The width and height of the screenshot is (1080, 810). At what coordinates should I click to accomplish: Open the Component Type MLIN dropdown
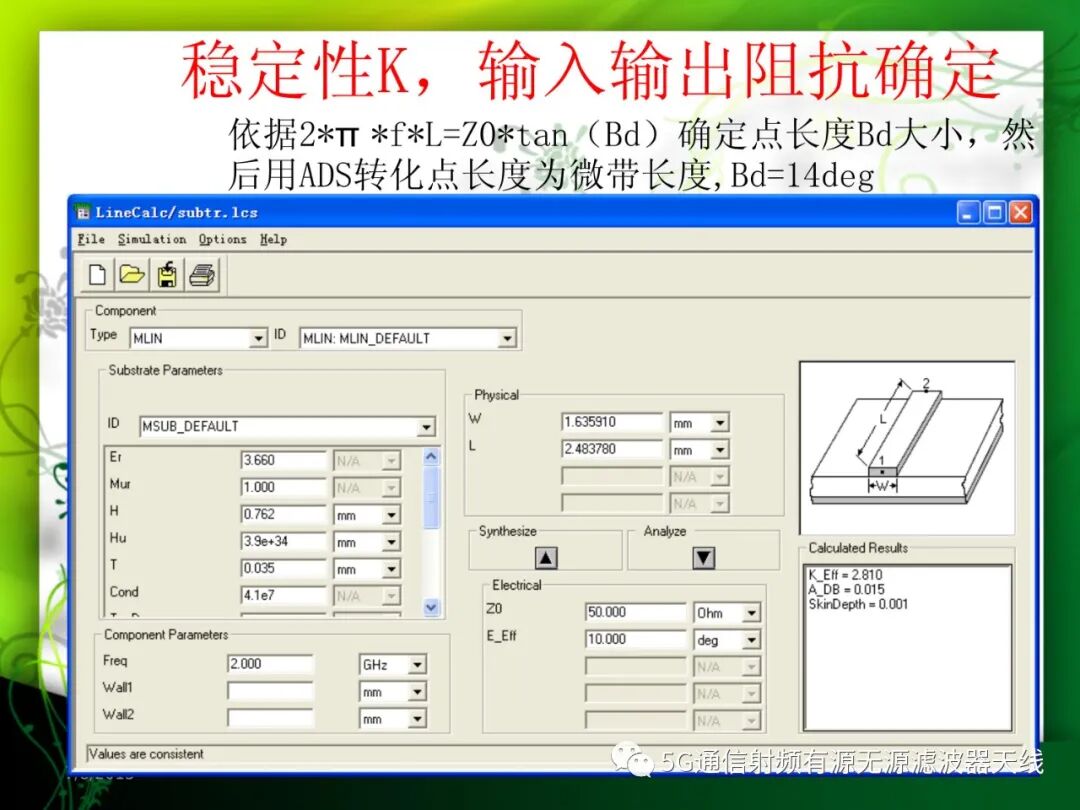click(x=258, y=338)
